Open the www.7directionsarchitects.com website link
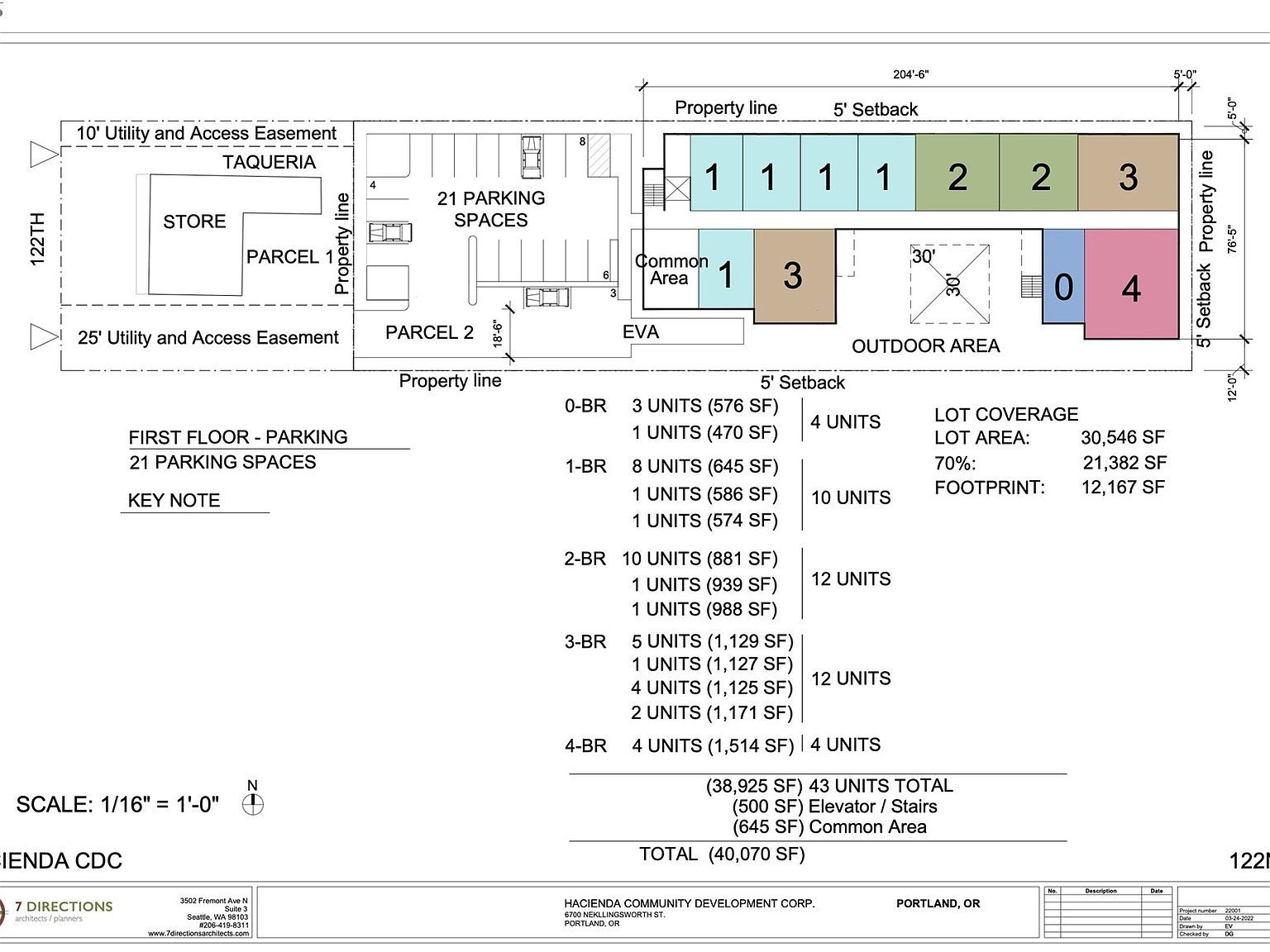Image resolution: width=1270 pixels, height=952 pixels. (198, 934)
